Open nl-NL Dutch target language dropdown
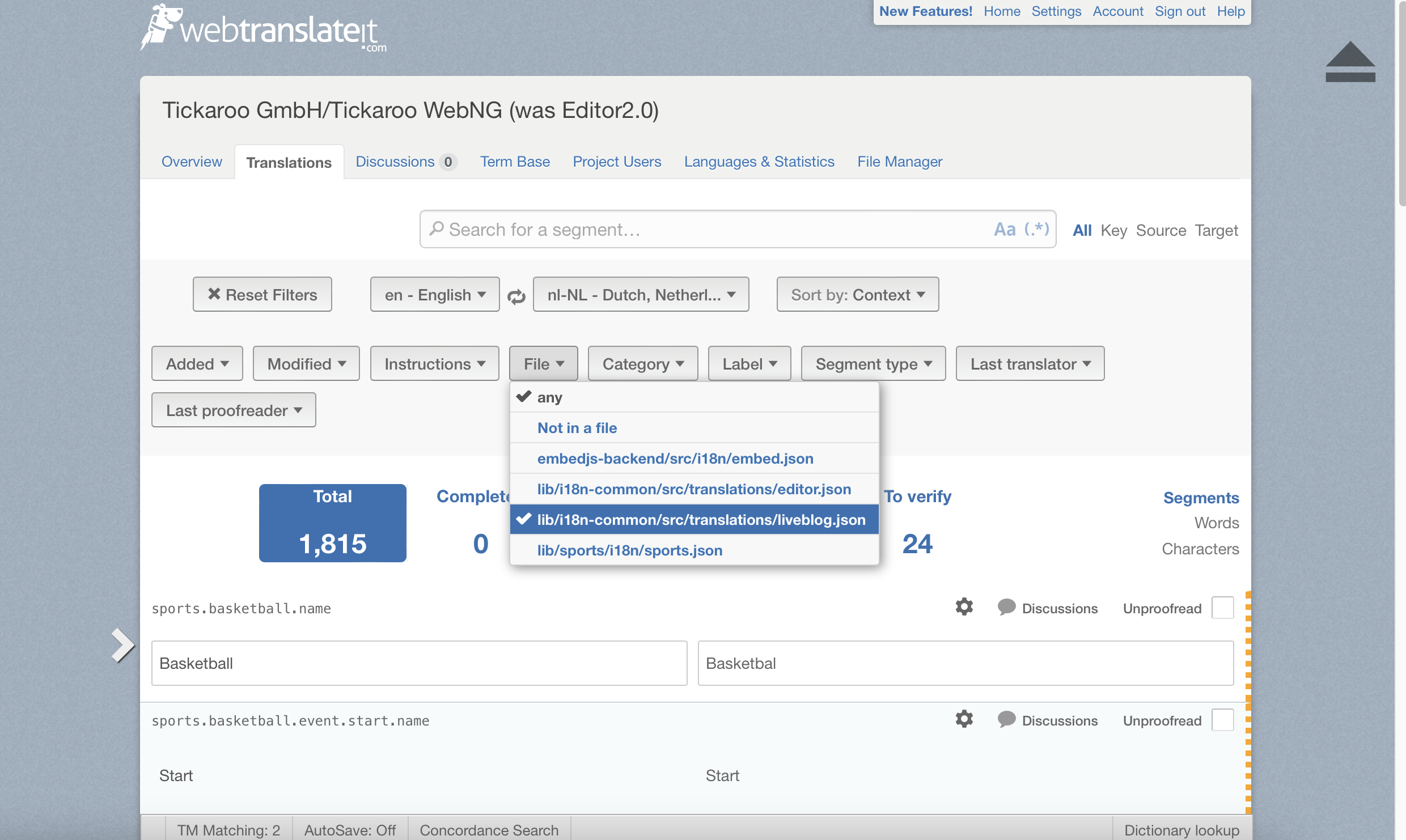This screenshot has height=840, width=1406. click(641, 295)
